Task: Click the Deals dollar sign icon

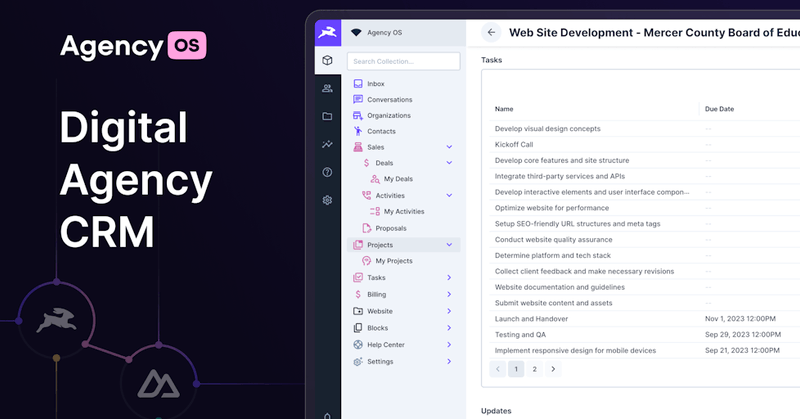Action: click(366, 163)
